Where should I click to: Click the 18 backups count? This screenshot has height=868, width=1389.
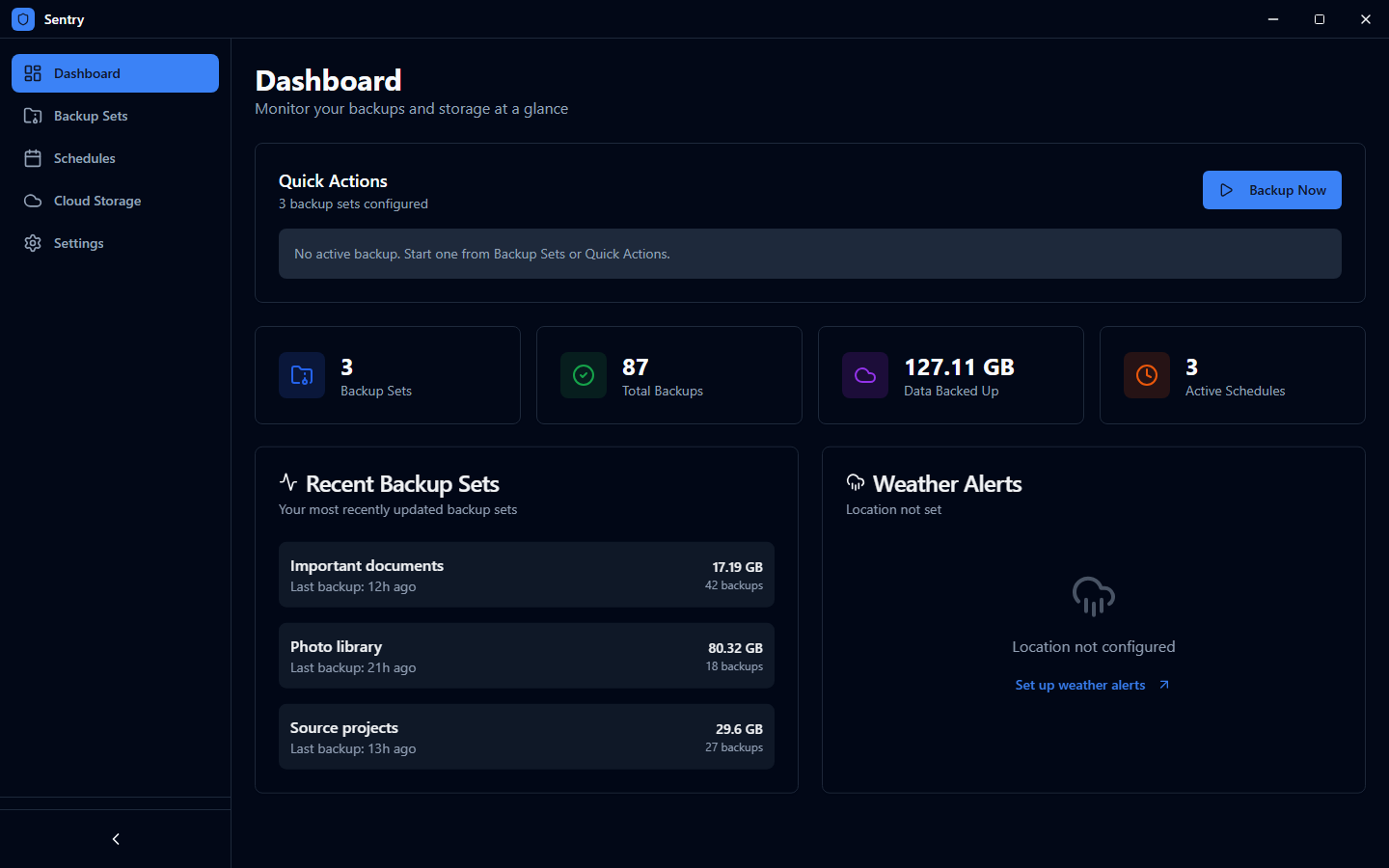[x=734, y=666]
